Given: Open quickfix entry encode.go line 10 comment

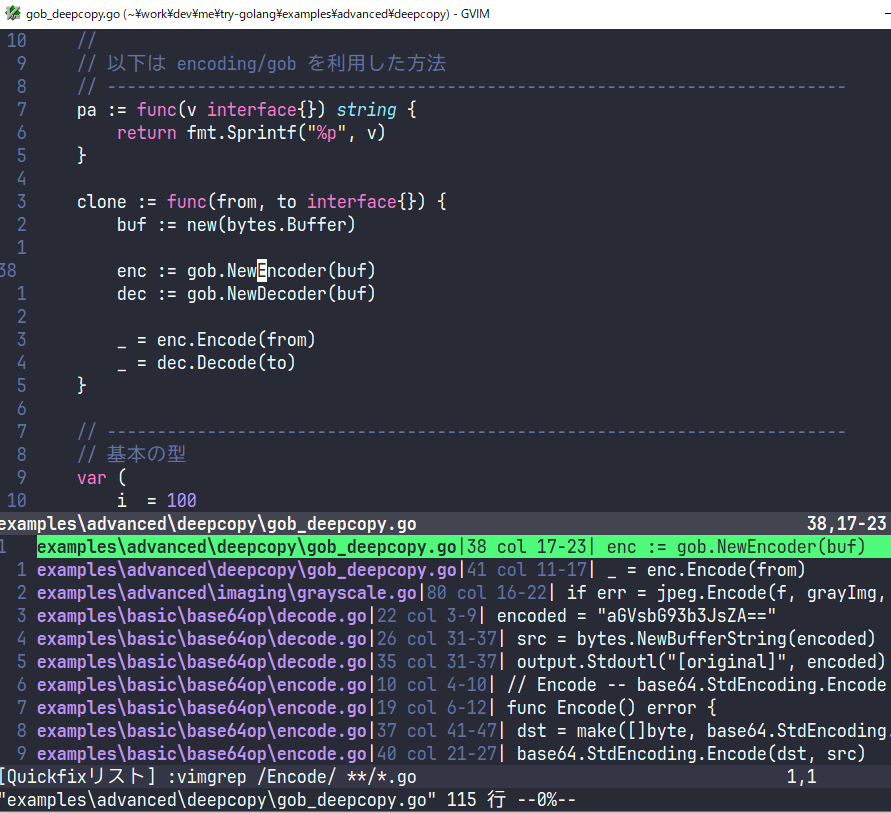Looking at the screenshot, I should tap(461, 685).
